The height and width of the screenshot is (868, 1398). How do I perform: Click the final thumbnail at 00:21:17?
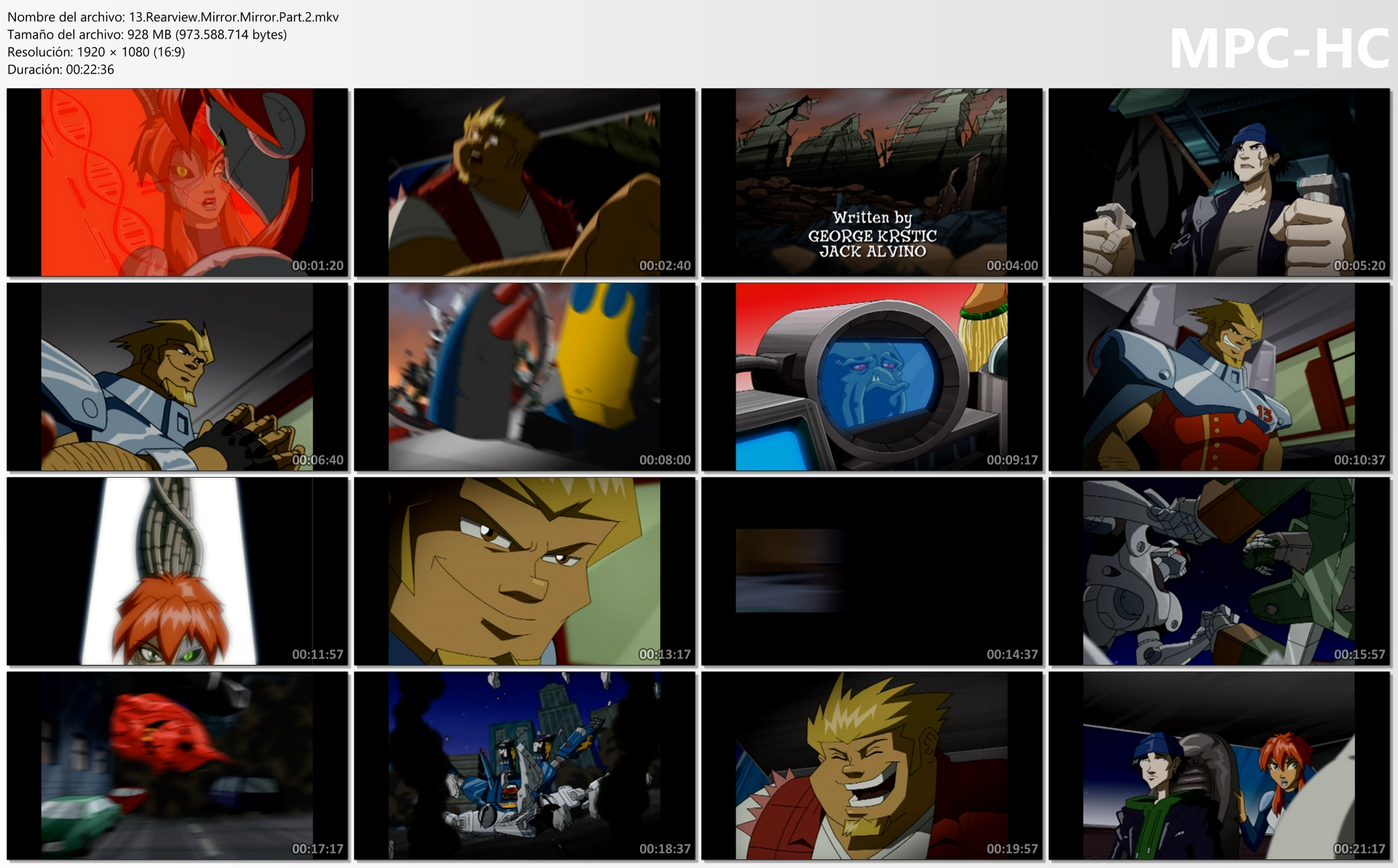click(1219, 765)
